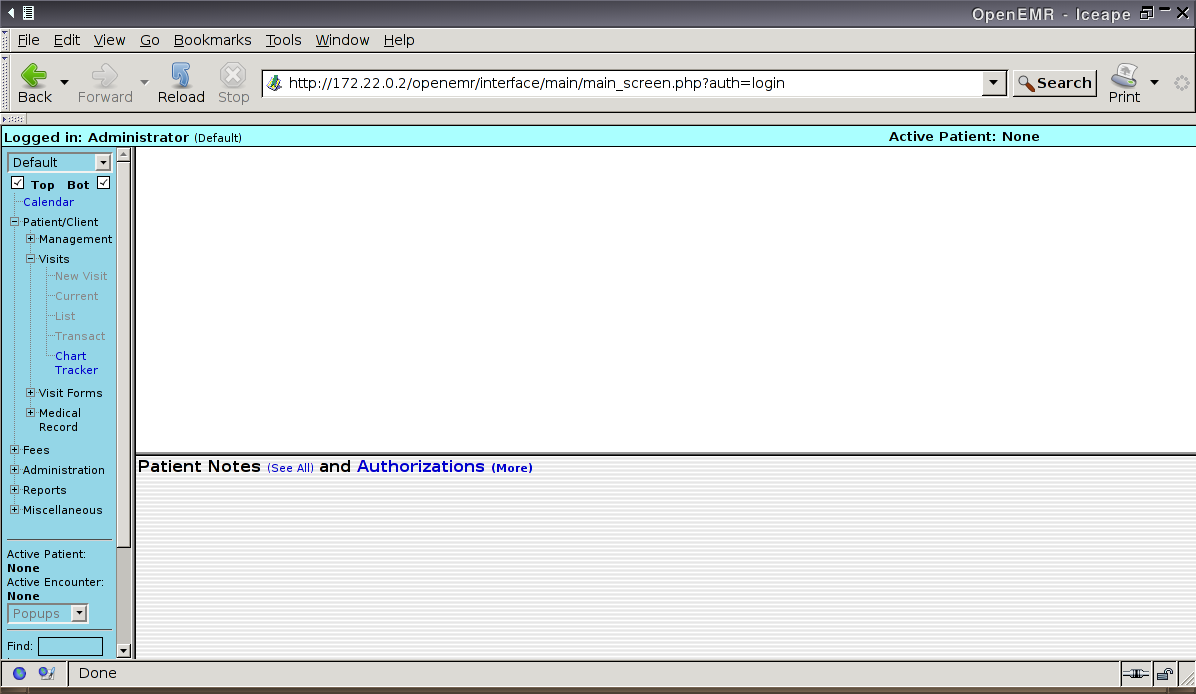Click the online/offline connection icon
The width and height of the screenshot is (1196, 694).
click(1135, 674)
